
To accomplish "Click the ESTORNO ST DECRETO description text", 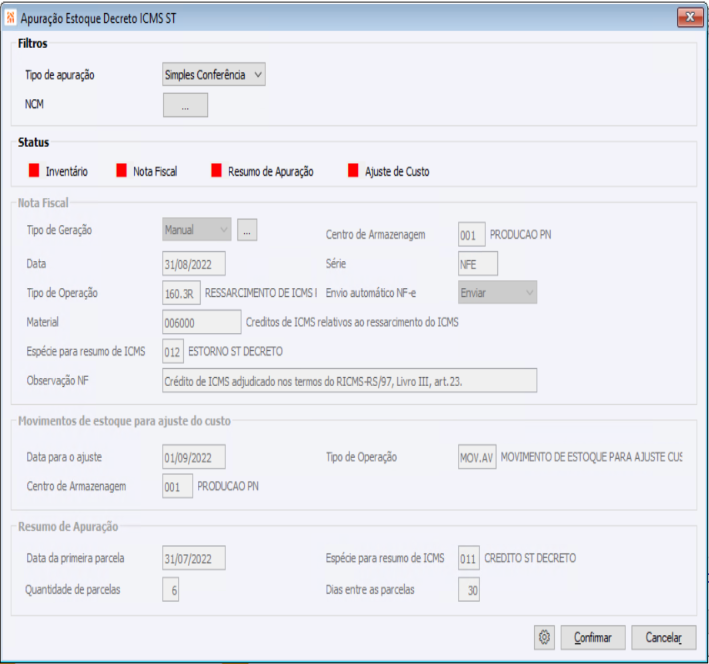I will 235,351.
